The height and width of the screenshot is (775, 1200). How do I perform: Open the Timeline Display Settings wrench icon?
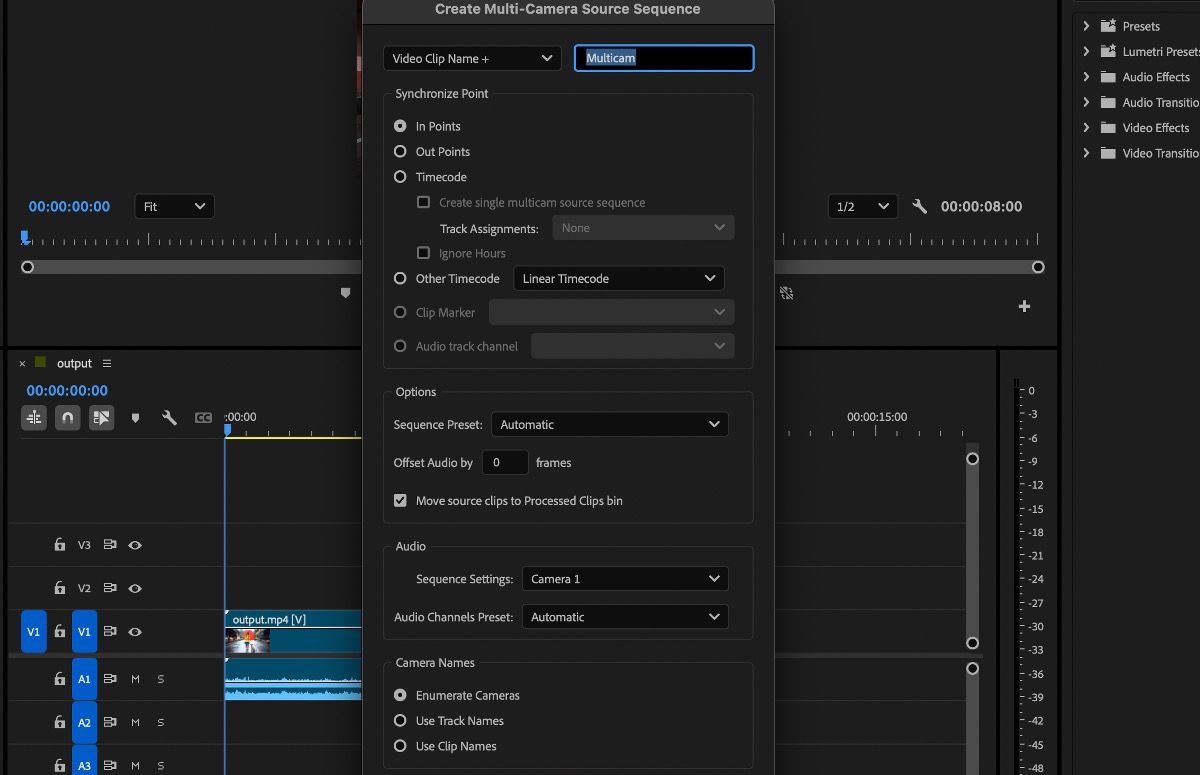click(168, 418)
